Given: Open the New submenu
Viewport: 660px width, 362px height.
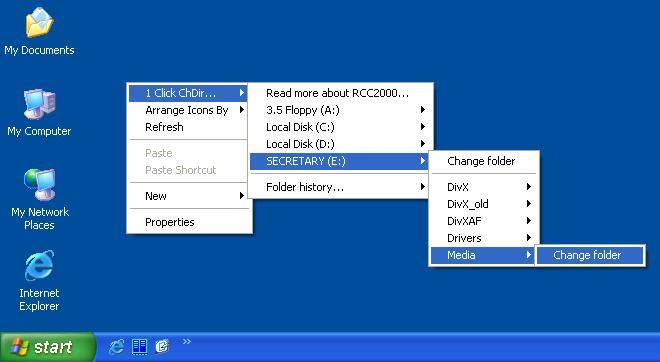Looking at the screenshot, I should click(188, 196).
